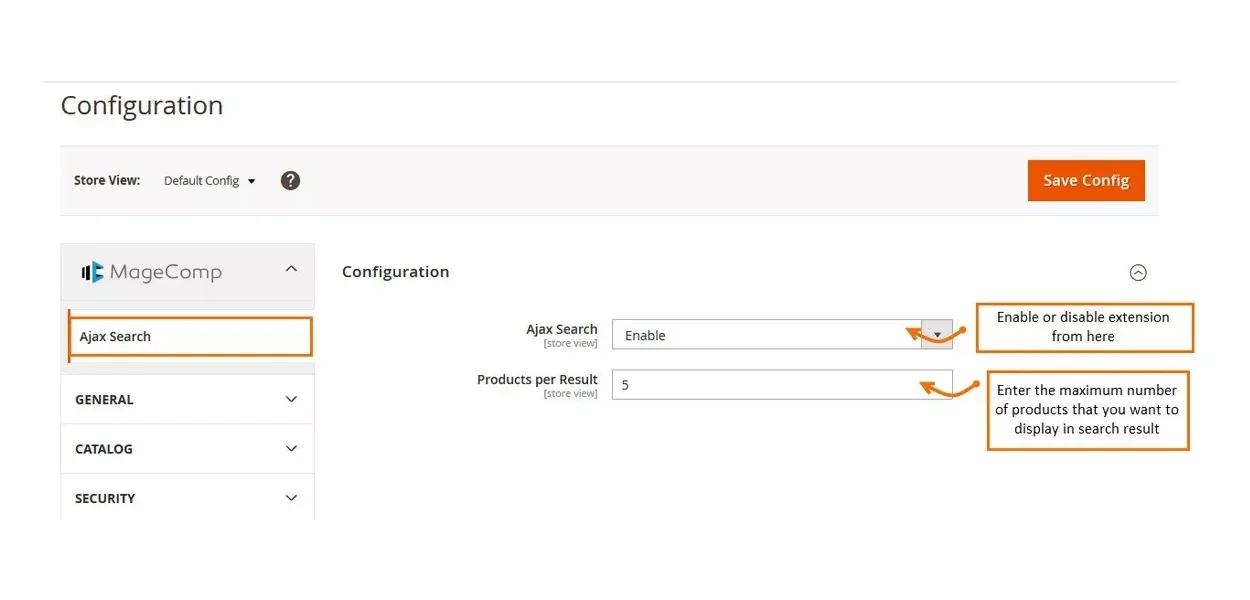The height and width of the screenshot is (600, 1250).
Task: Select the Ajax Search sidebar item
Action: pos(190,337)
